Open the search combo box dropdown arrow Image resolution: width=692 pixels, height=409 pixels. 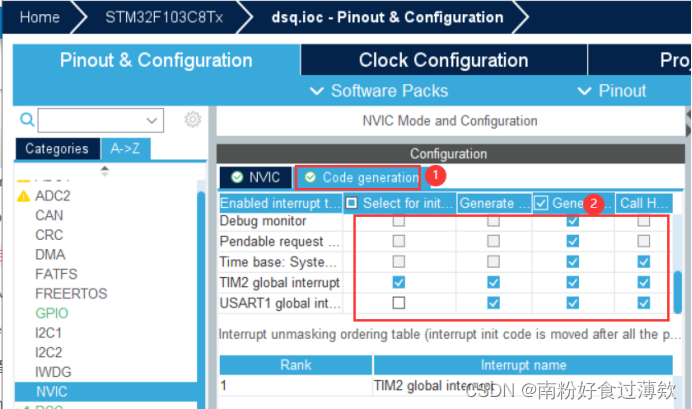coord(151,120)
